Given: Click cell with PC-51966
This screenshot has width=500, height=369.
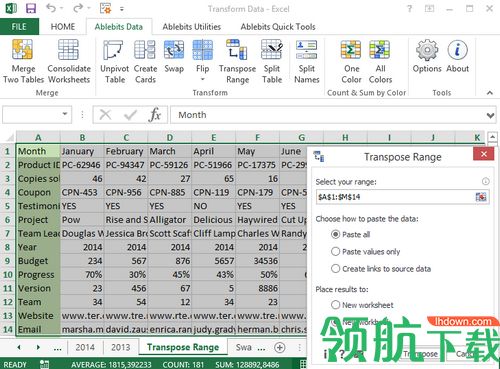Looking at the screenshot, I should coord(214,165).
